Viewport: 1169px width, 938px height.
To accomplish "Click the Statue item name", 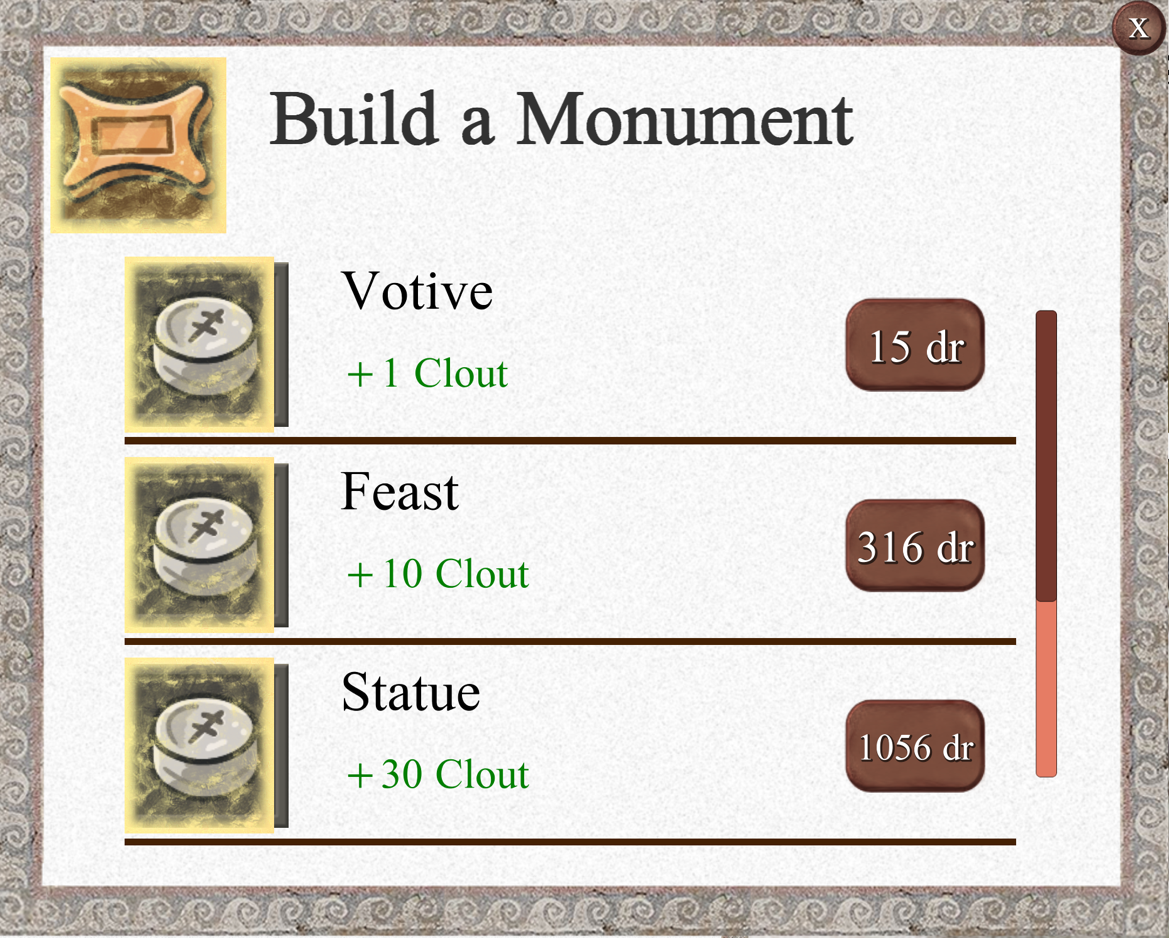I will (410, 692).
